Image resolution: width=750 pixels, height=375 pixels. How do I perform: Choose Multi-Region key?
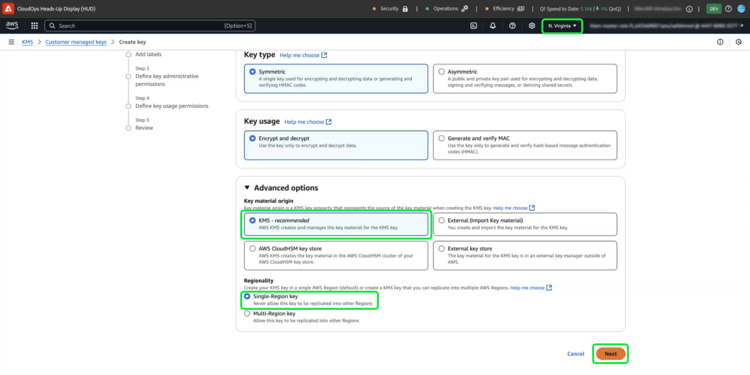(247, 314)
